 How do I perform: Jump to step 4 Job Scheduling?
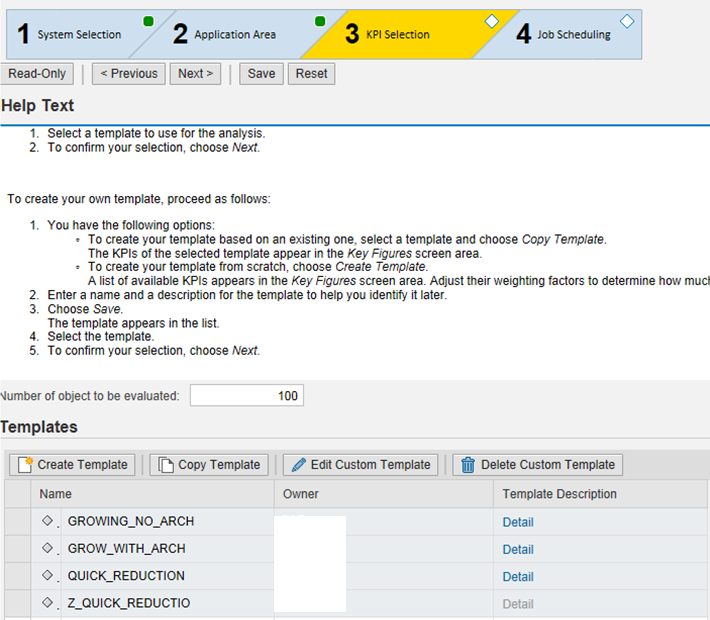click(x=563, y=34)
